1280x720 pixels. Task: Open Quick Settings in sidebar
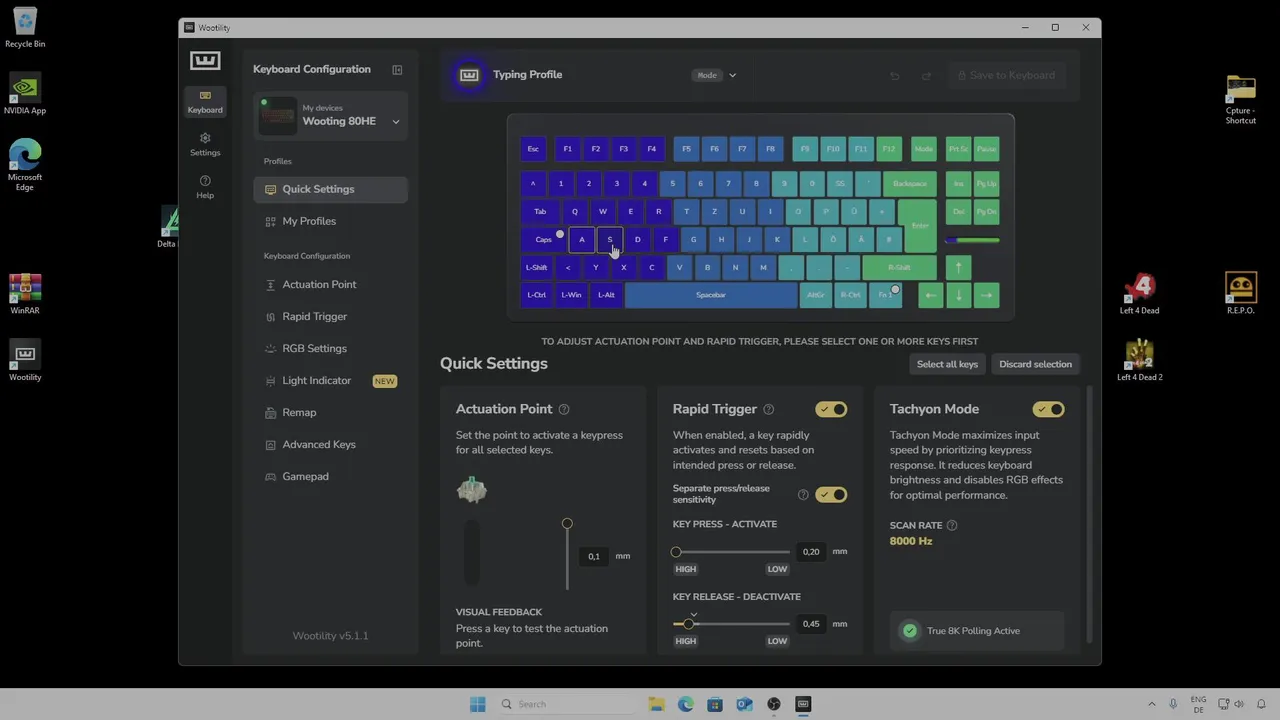point(330,189)
